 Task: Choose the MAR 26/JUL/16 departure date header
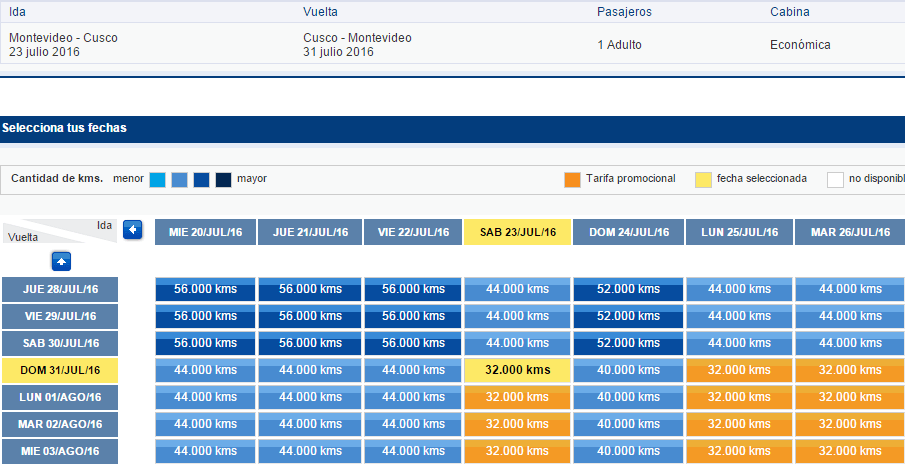(850, 232)
